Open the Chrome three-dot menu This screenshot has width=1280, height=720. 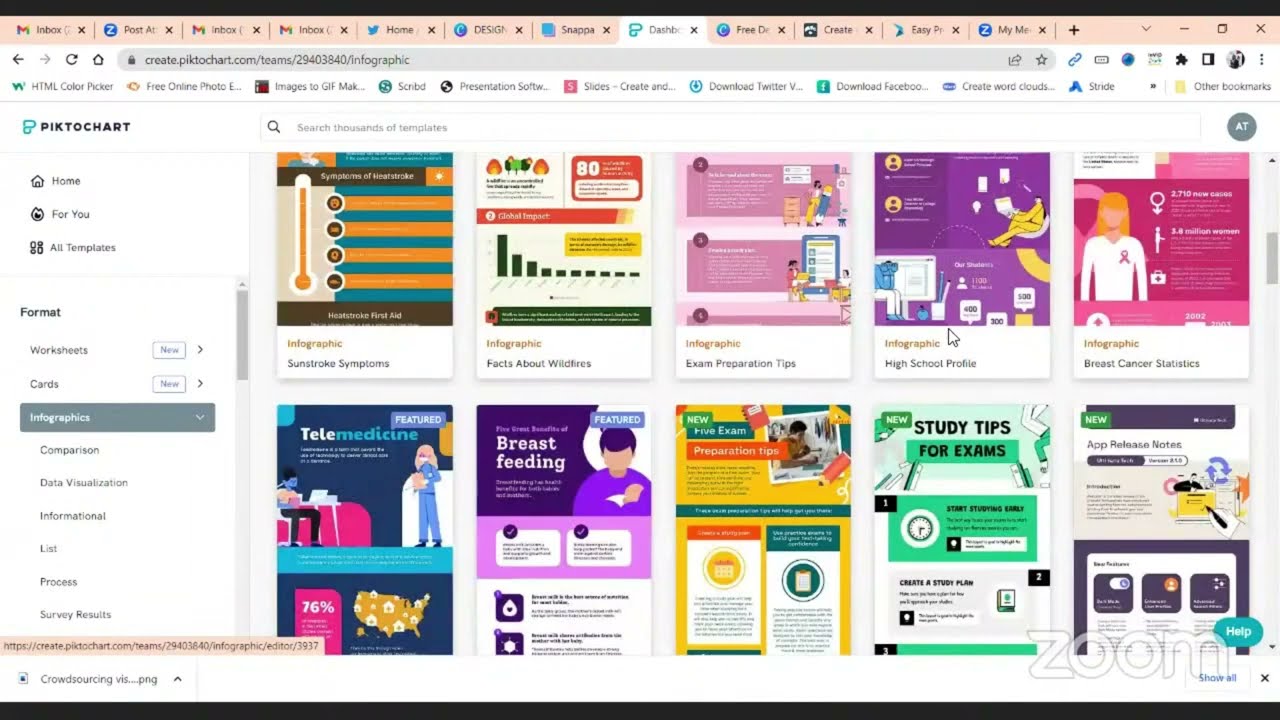1262,60
